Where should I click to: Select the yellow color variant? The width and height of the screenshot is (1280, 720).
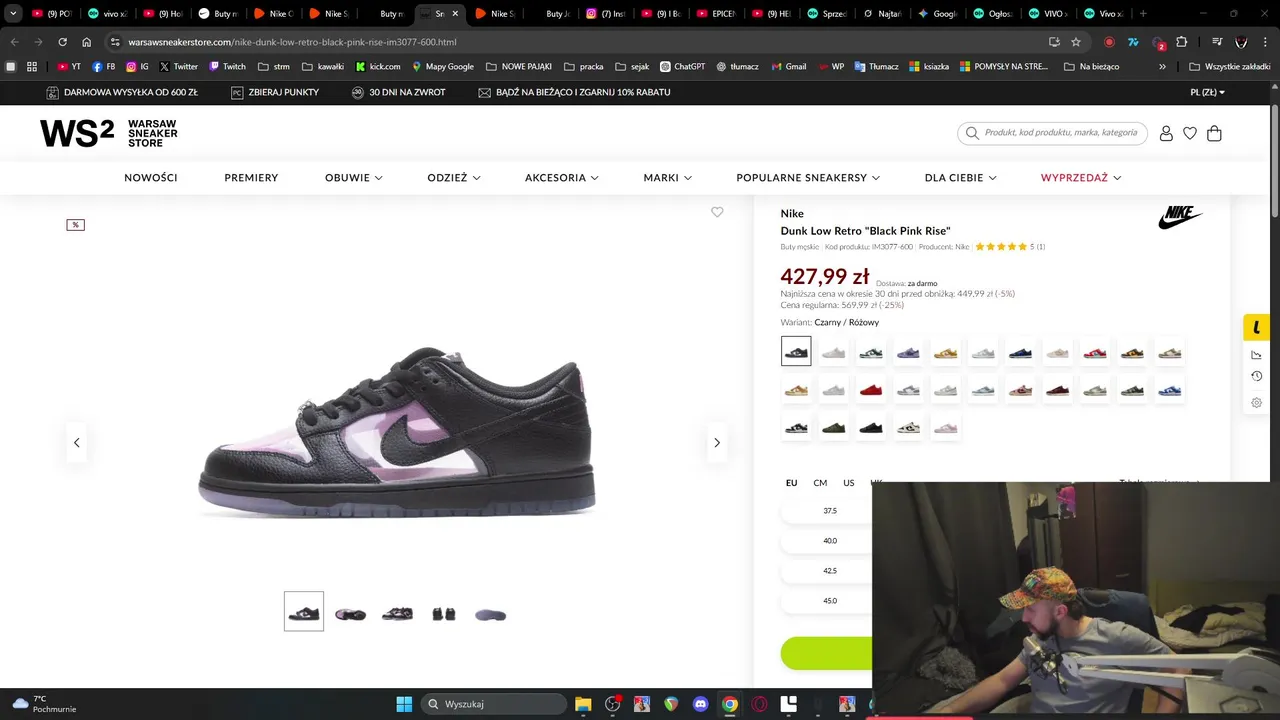click(945, 352)
